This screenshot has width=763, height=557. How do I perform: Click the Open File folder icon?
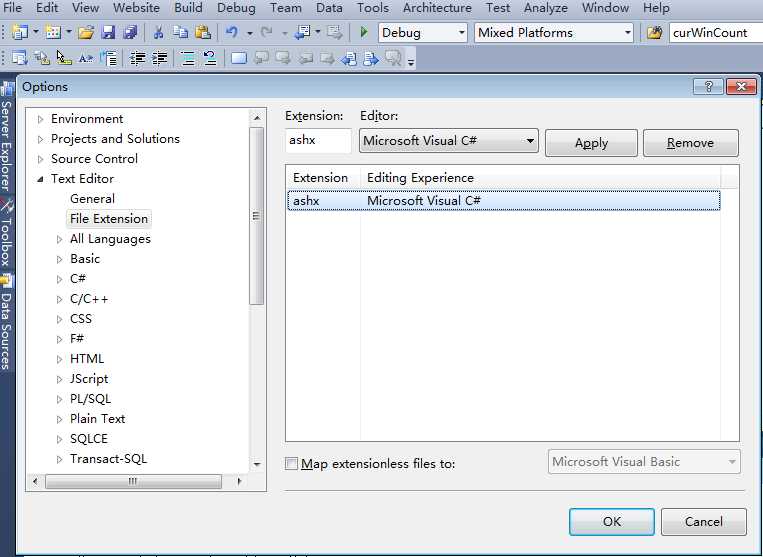tap(86, 33)
